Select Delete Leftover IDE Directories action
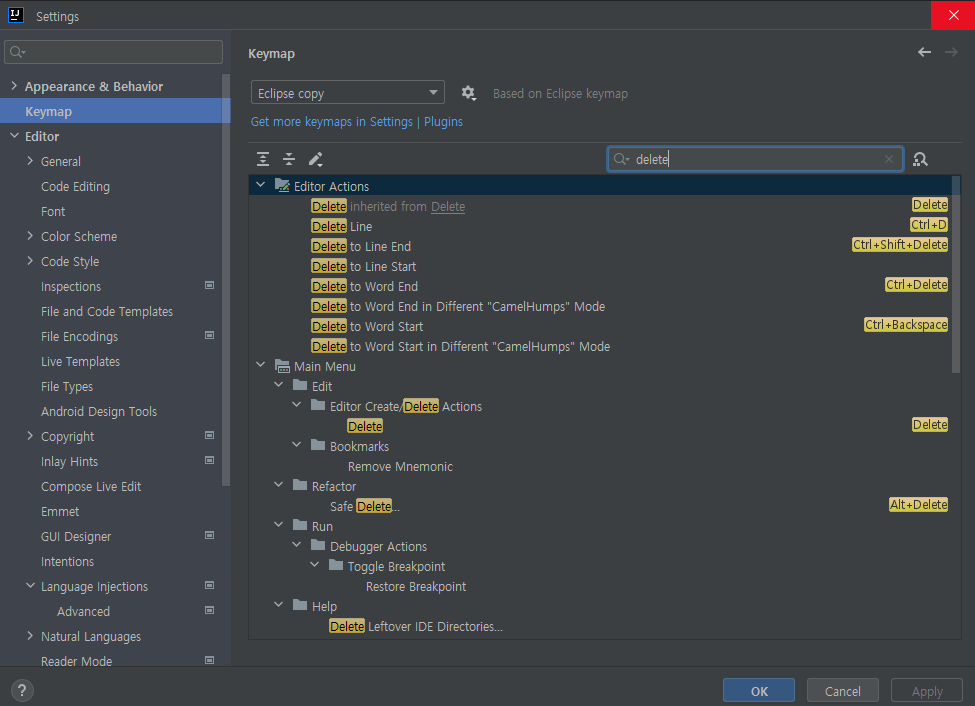The width and height of the screenshot is (975, 706). pos(415,626)
